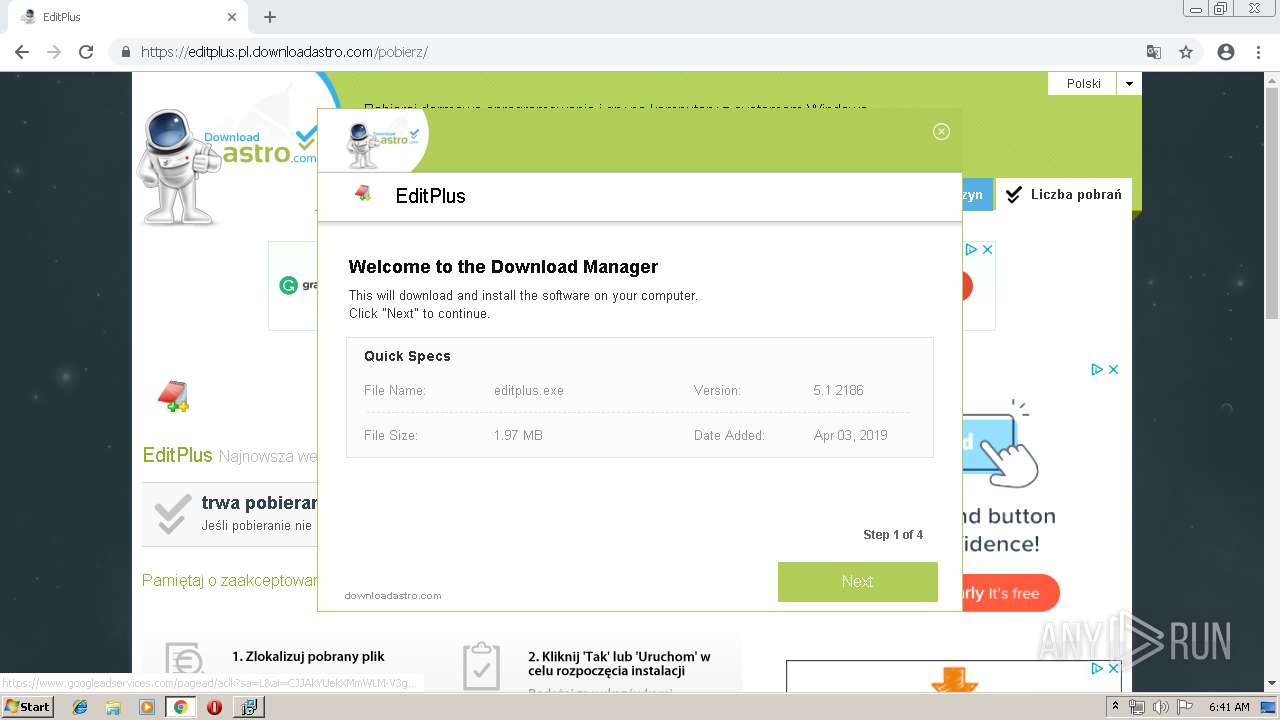
Task: Click the volume icon in system tray
Action: pyautogui.click(x=1160, y=707)
